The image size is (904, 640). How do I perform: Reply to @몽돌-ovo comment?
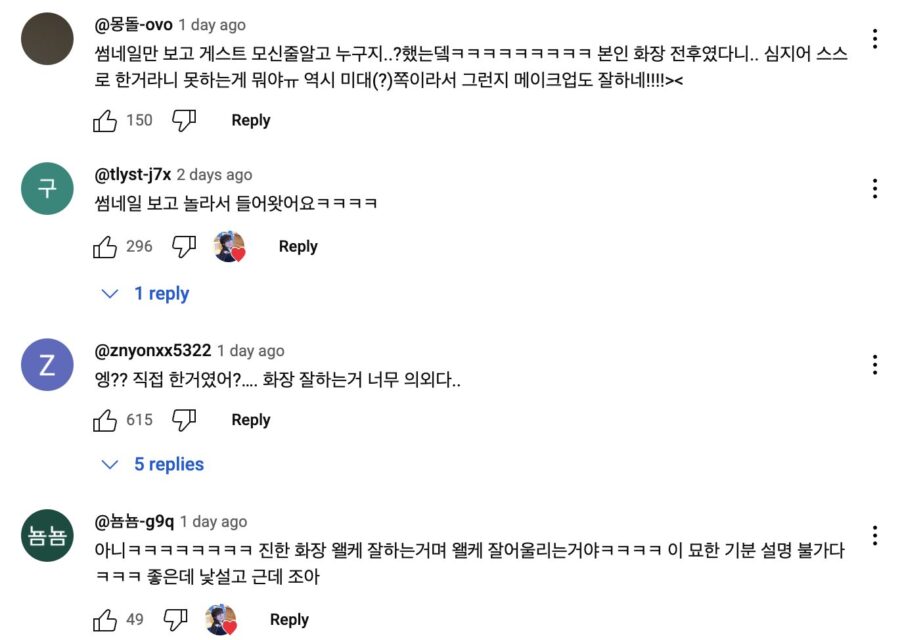(250, 121)
